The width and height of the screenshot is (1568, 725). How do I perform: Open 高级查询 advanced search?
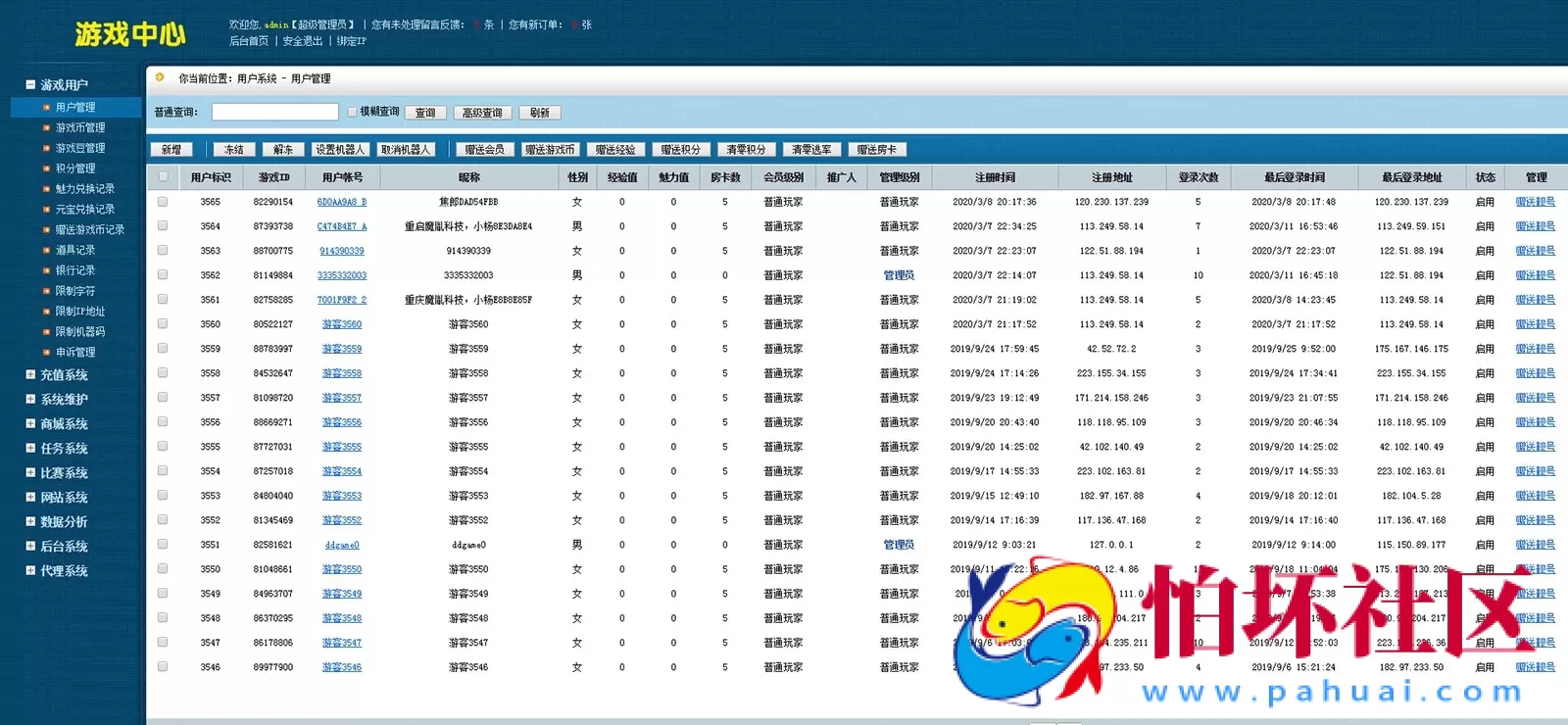pos(482,113)
